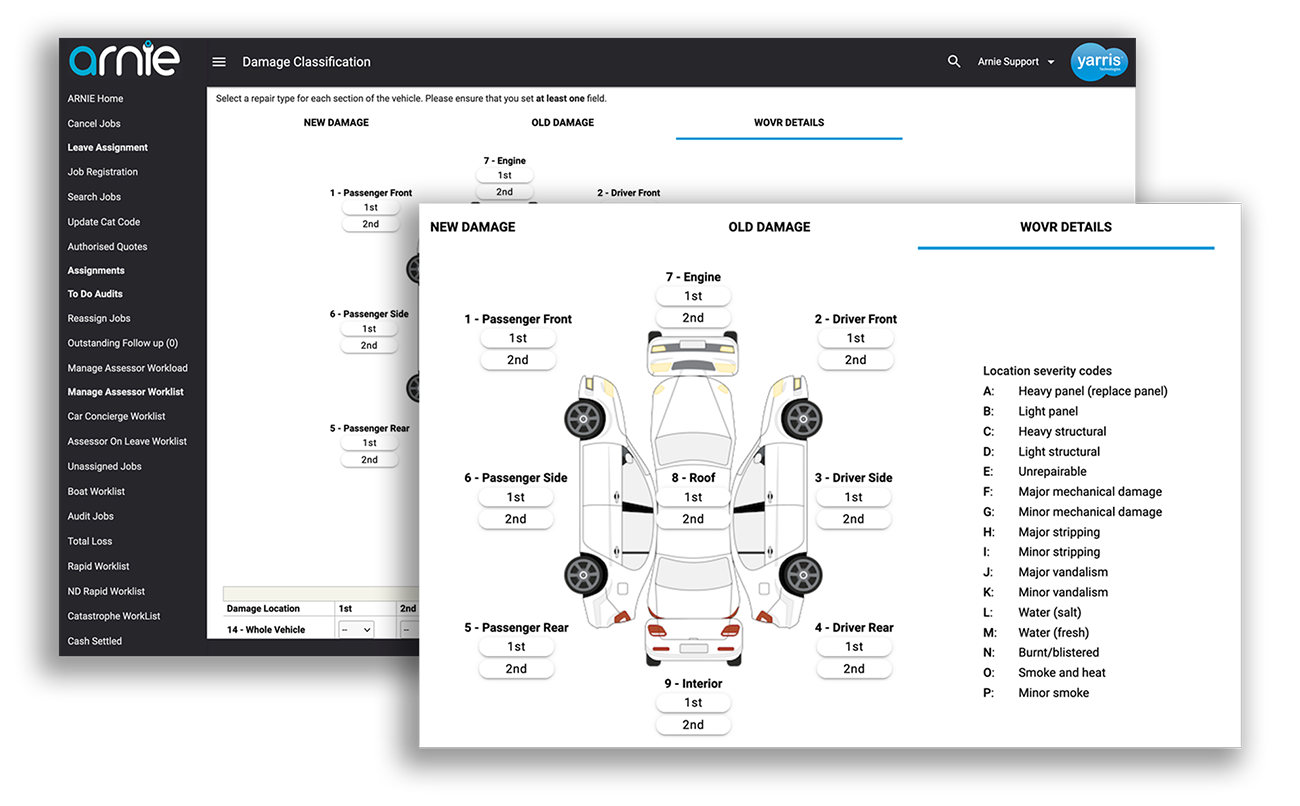Click the arnie logo
This screenshot has height=806, width=1300.
coord(124,58)
